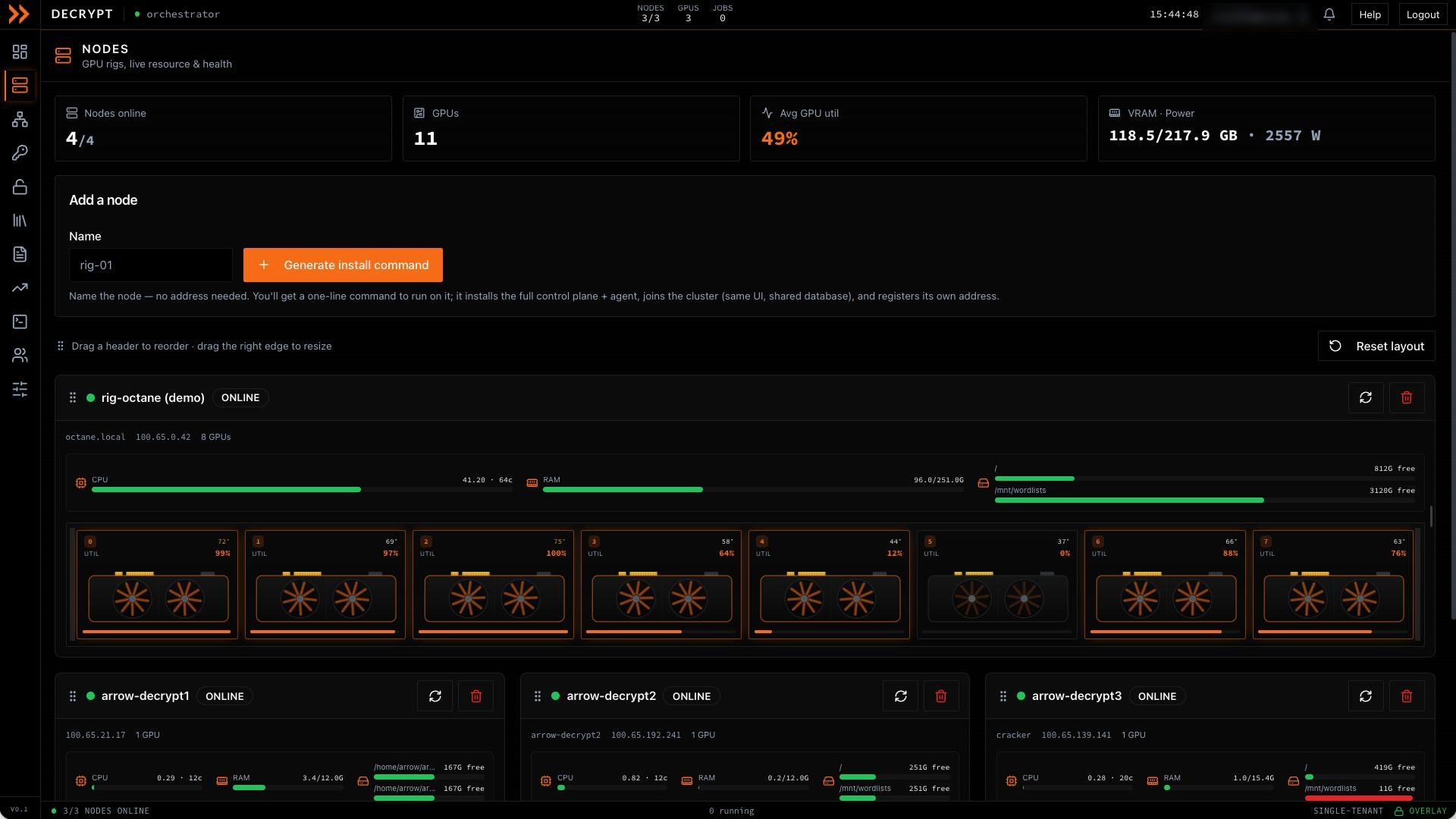Click the rig-octane ONLINE status badge
1456x819 pixels.
click(240, 397)
